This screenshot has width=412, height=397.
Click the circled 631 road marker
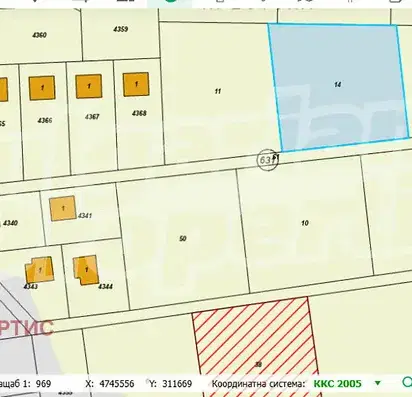[267, 160]
